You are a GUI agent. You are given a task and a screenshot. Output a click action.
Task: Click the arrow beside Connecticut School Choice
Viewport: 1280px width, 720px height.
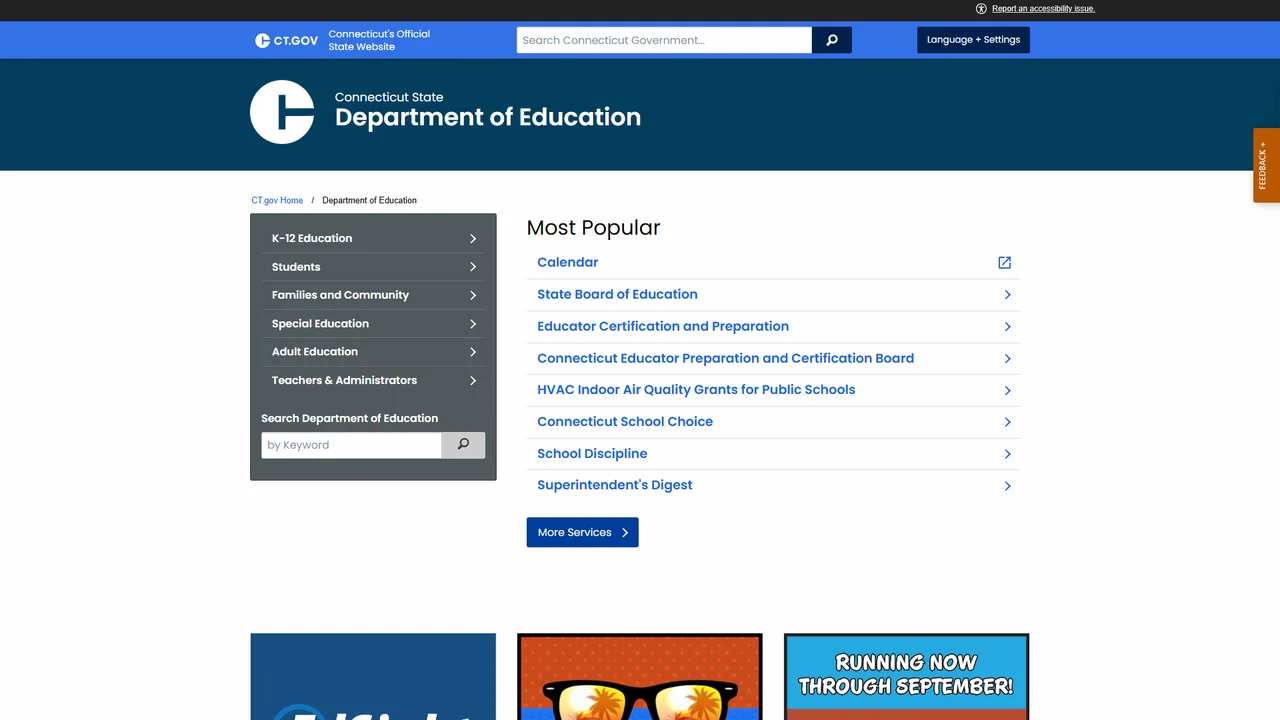(x=1007, y=422)
